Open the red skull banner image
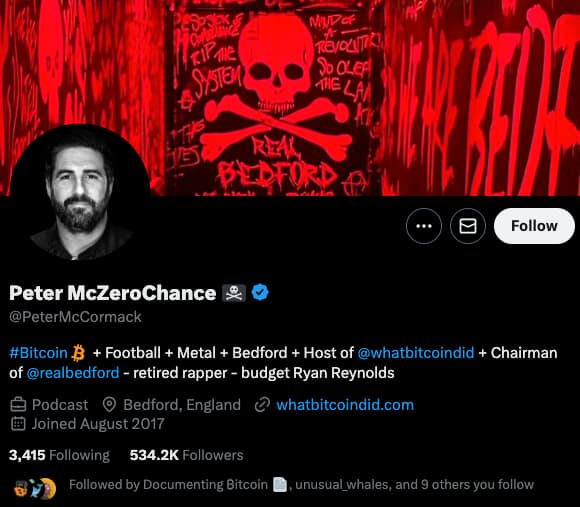This screenshot has width=580, height=507. (290, 98)
